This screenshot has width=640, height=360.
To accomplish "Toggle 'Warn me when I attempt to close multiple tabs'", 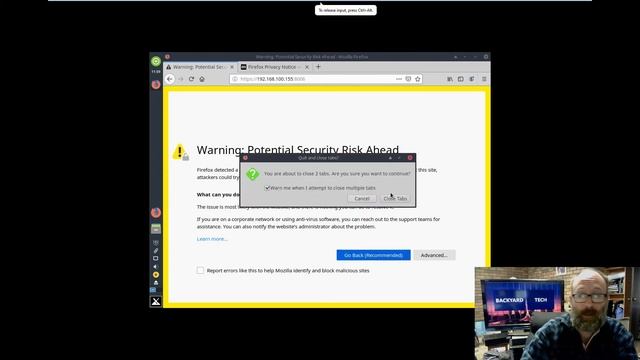I will 267,188.
